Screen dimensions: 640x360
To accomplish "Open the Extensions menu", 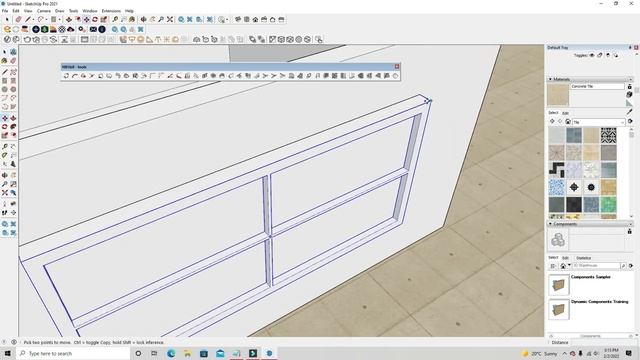I will (x=111, y=11).
